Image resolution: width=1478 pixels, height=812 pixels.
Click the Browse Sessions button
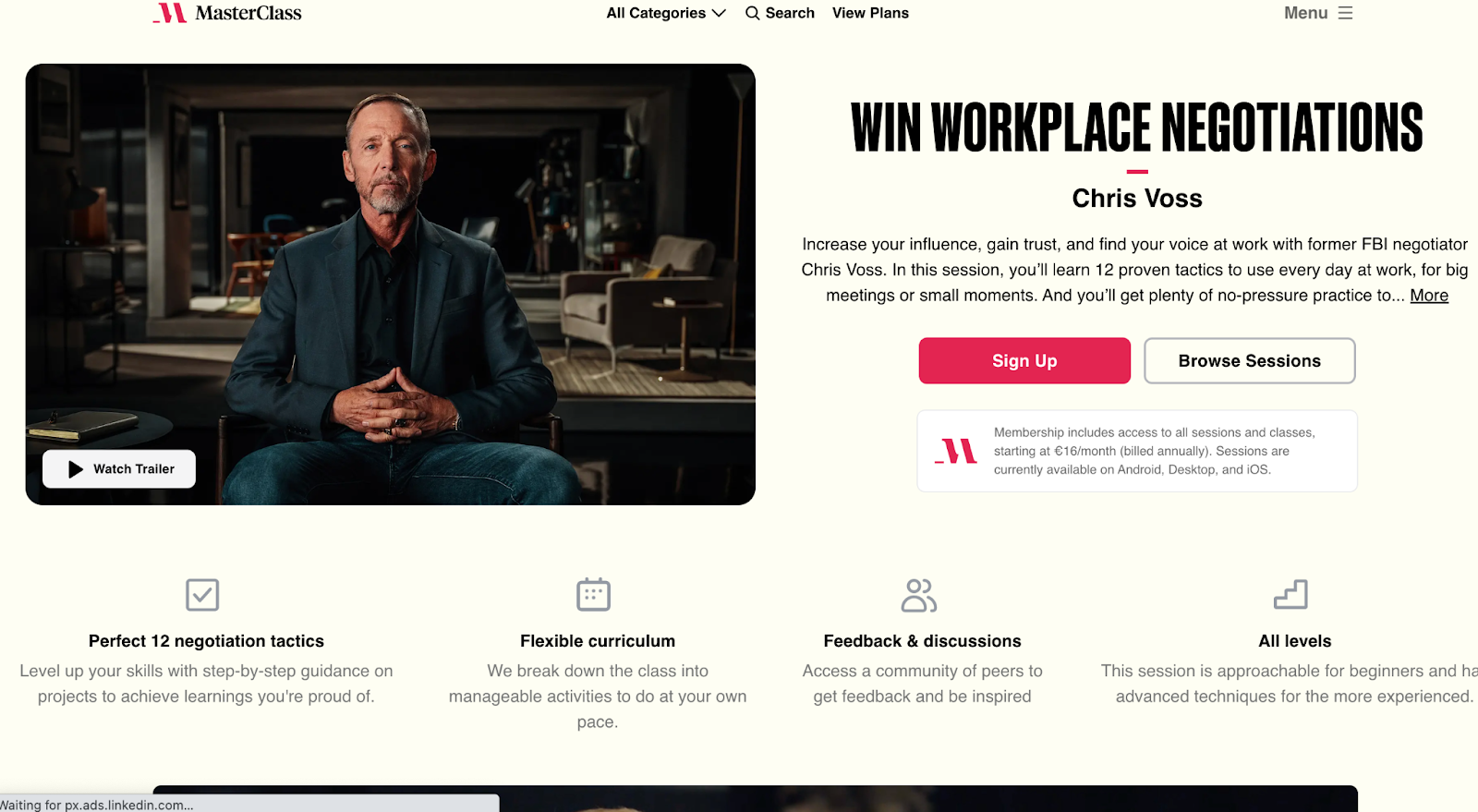pyautogui.click(x=1249, y=360)
